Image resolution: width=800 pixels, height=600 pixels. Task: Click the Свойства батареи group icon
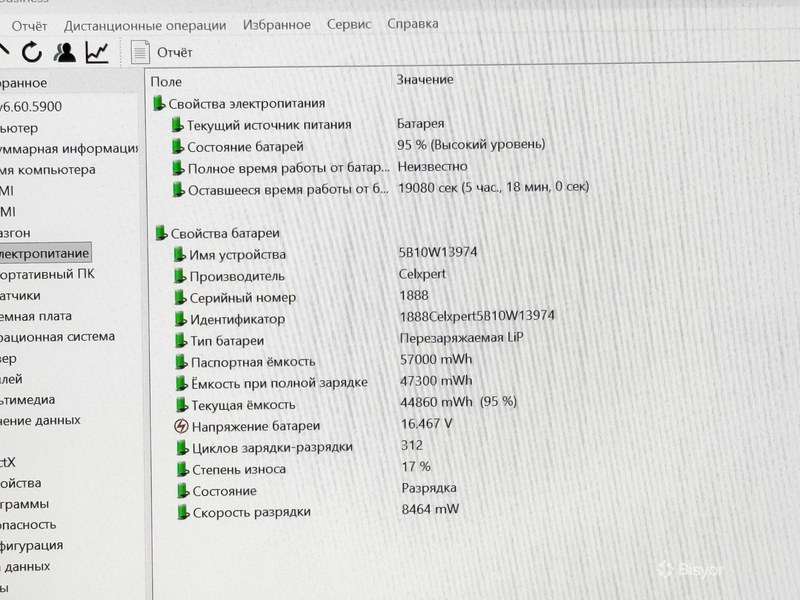point(161,233)
